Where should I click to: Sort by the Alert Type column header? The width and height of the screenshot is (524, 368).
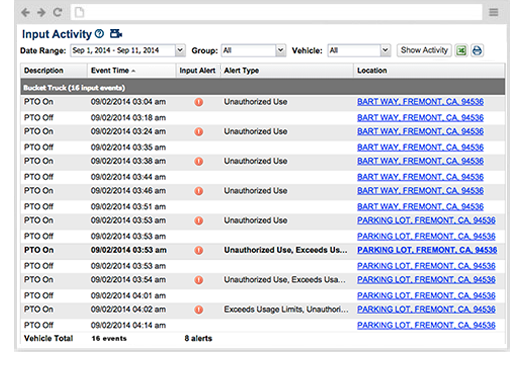tap(287, 71)
